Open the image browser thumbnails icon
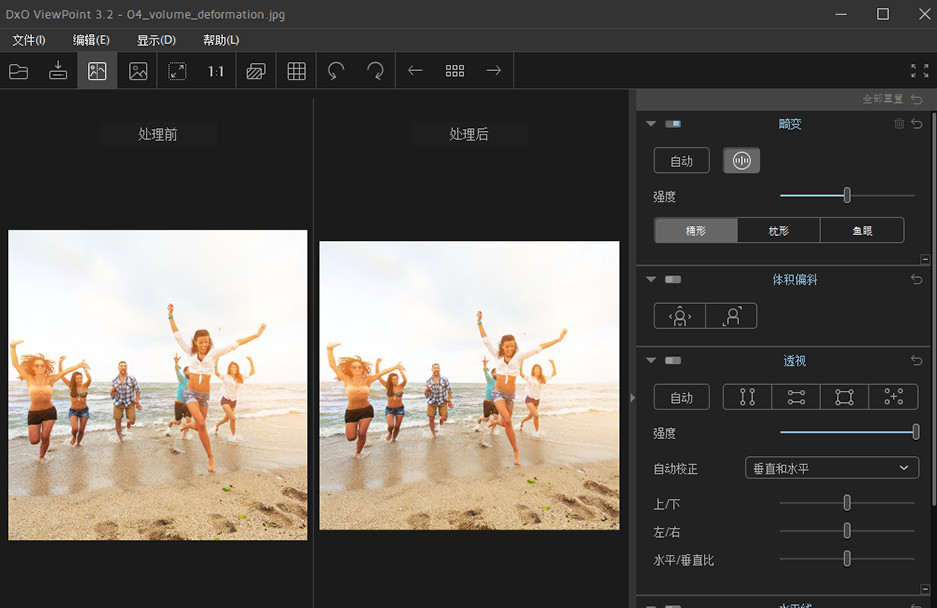Viewport: 937px width, 608px height. point(455,71)
